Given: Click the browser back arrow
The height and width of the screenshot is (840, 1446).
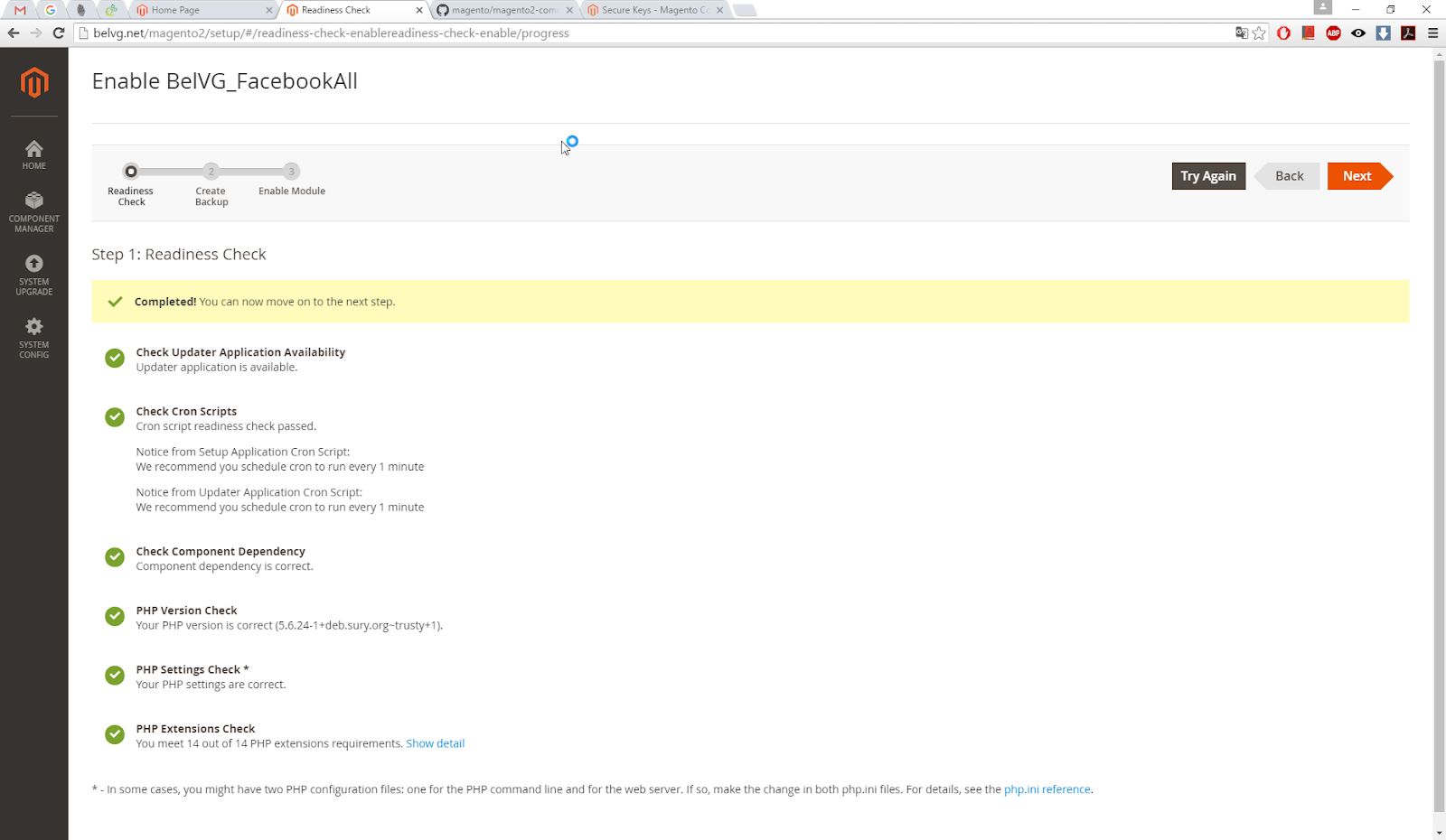Looking at the screenshot, I should [x=14, y=33].
